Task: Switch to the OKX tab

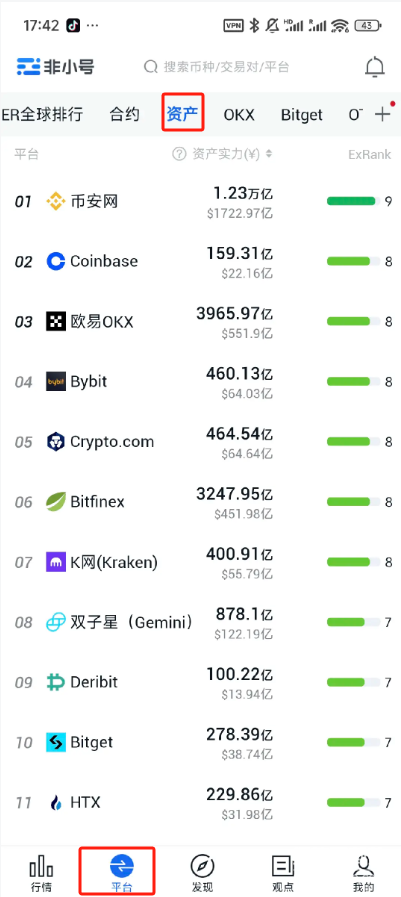Action: click(x=239, y=114)
